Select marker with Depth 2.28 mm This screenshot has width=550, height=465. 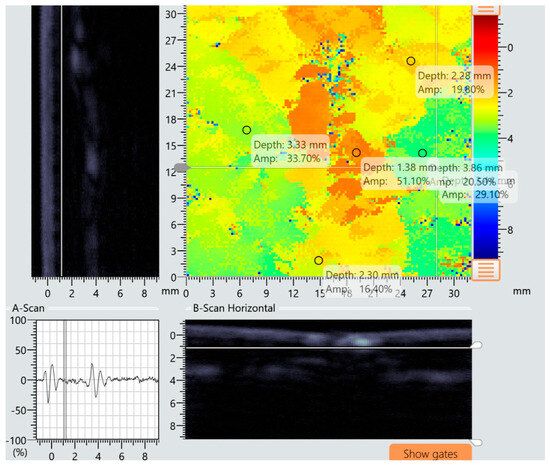click(x=411, y=61)
